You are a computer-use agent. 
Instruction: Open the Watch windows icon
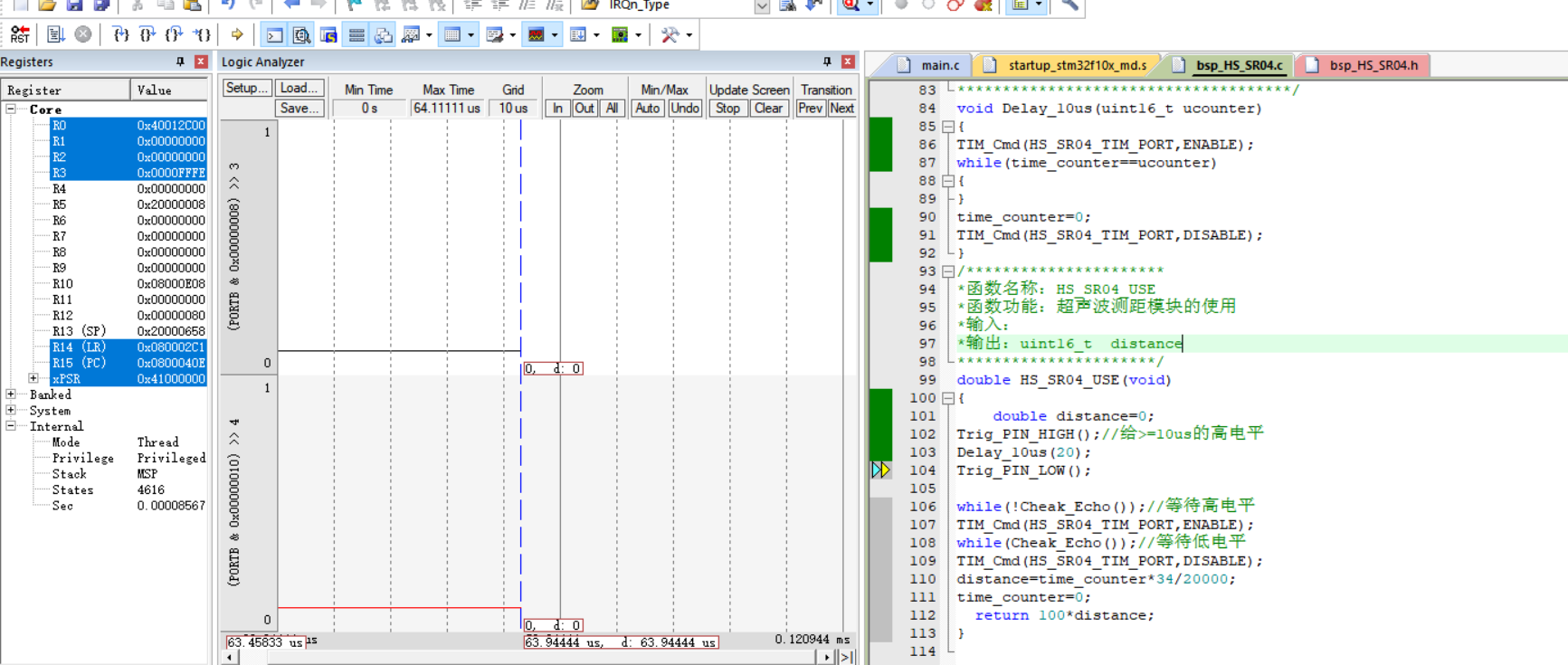[411, 34]
